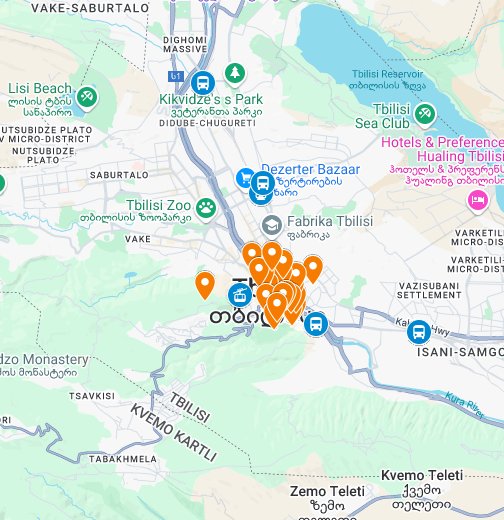Select the Kikvidze's Park tree marker
The width and height of the screenshot is (504, 520).
click(235, 73)
